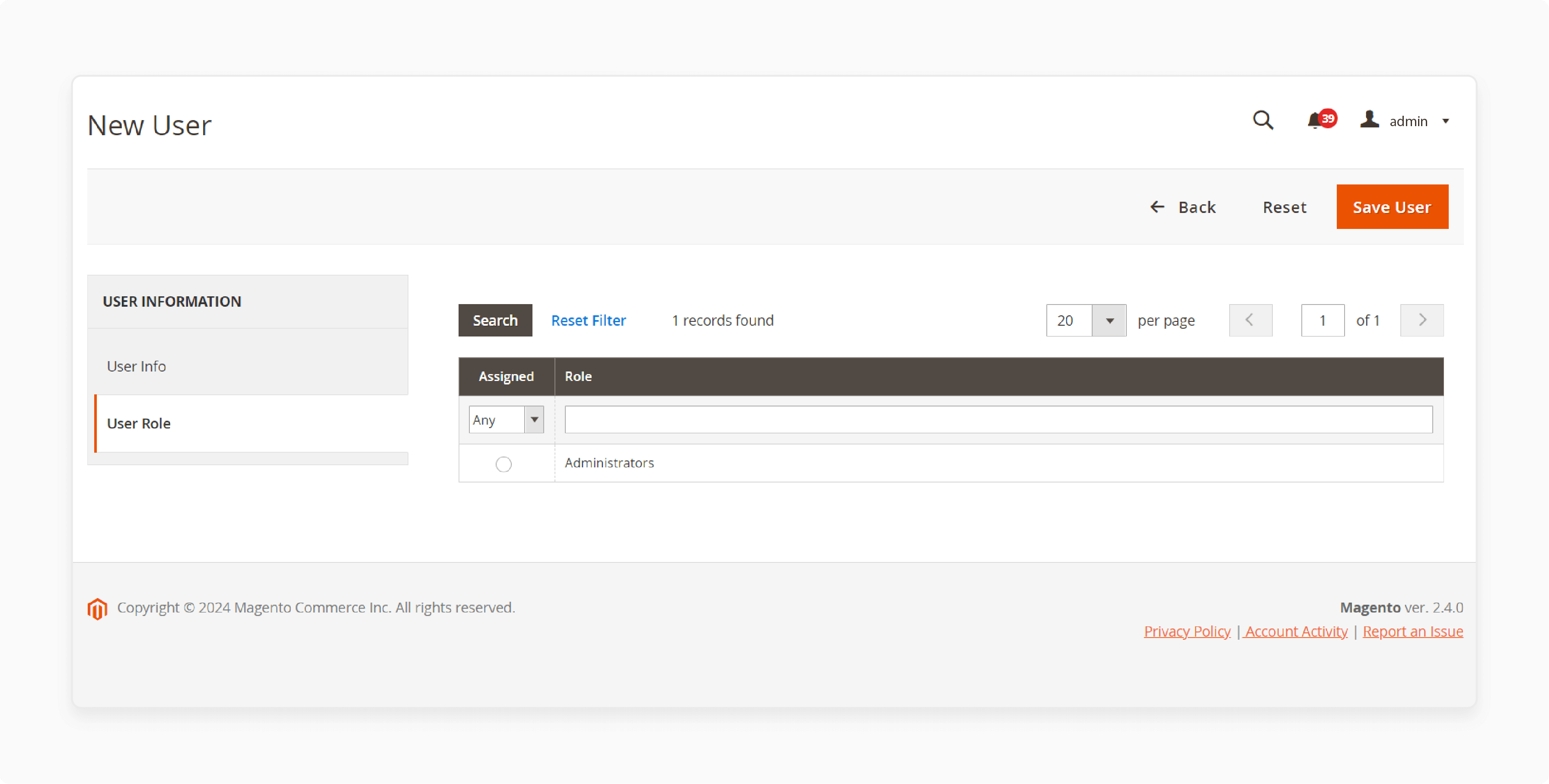Click the admin user avatar icon
This screenshot has height=784, width=1549.
pos(1369,120)
